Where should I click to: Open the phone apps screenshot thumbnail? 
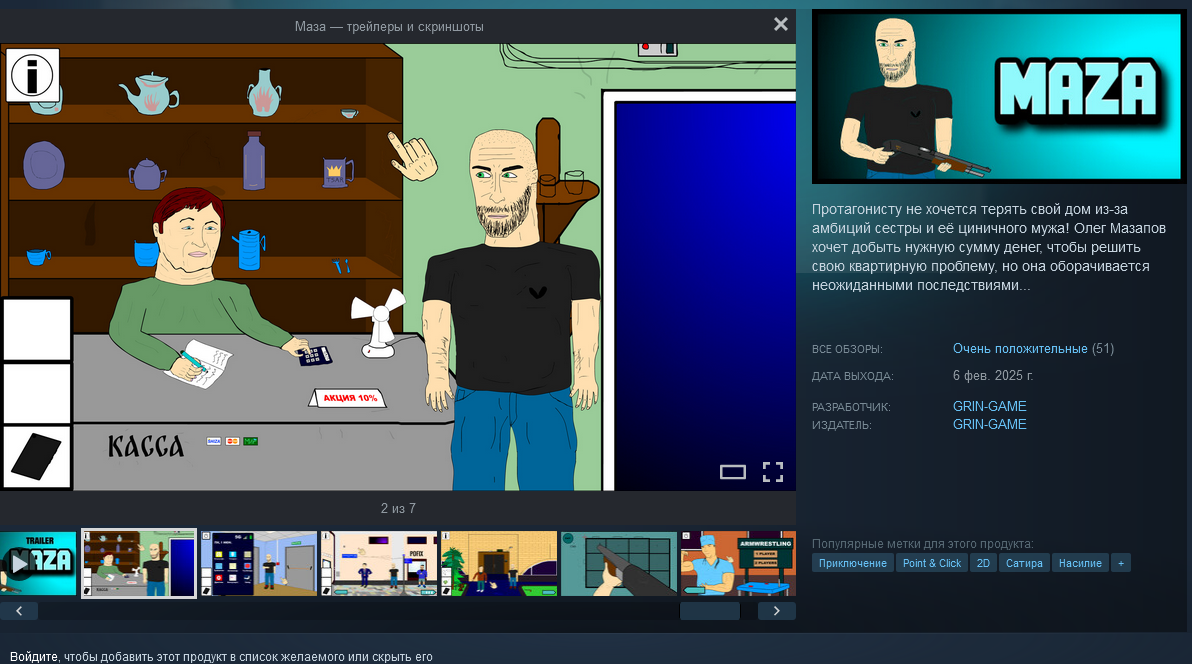pos(259,564)
